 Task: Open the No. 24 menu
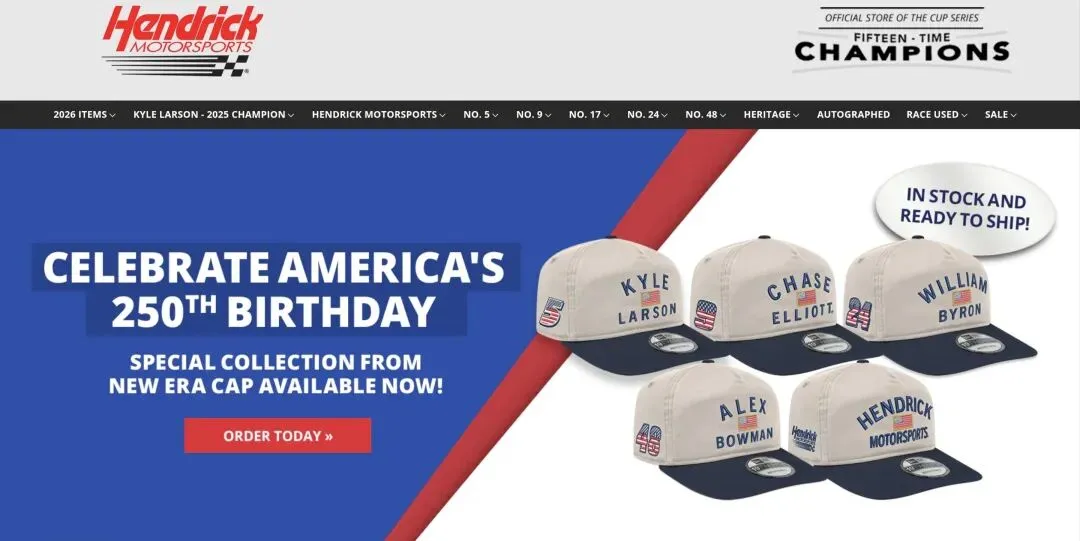point(647,114)
